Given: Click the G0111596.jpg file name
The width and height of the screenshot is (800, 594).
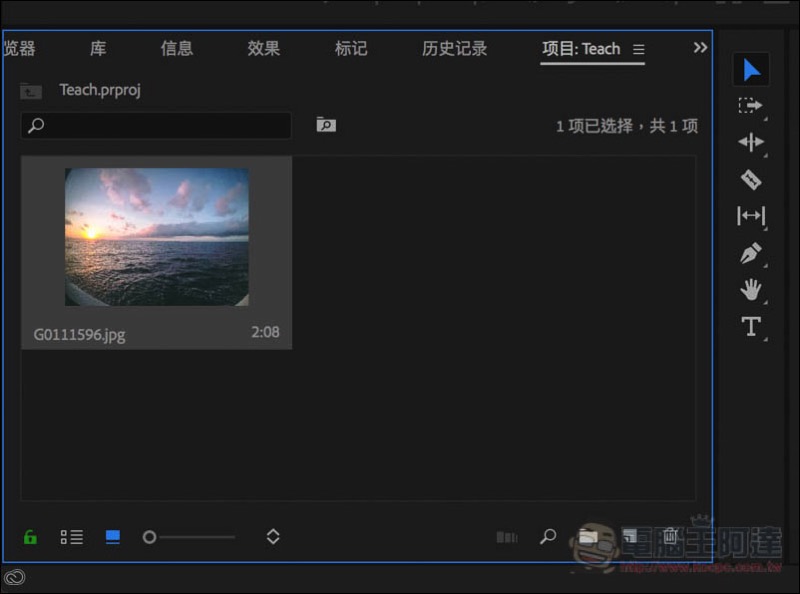Looking at the screenshot, I should (79, 335).
